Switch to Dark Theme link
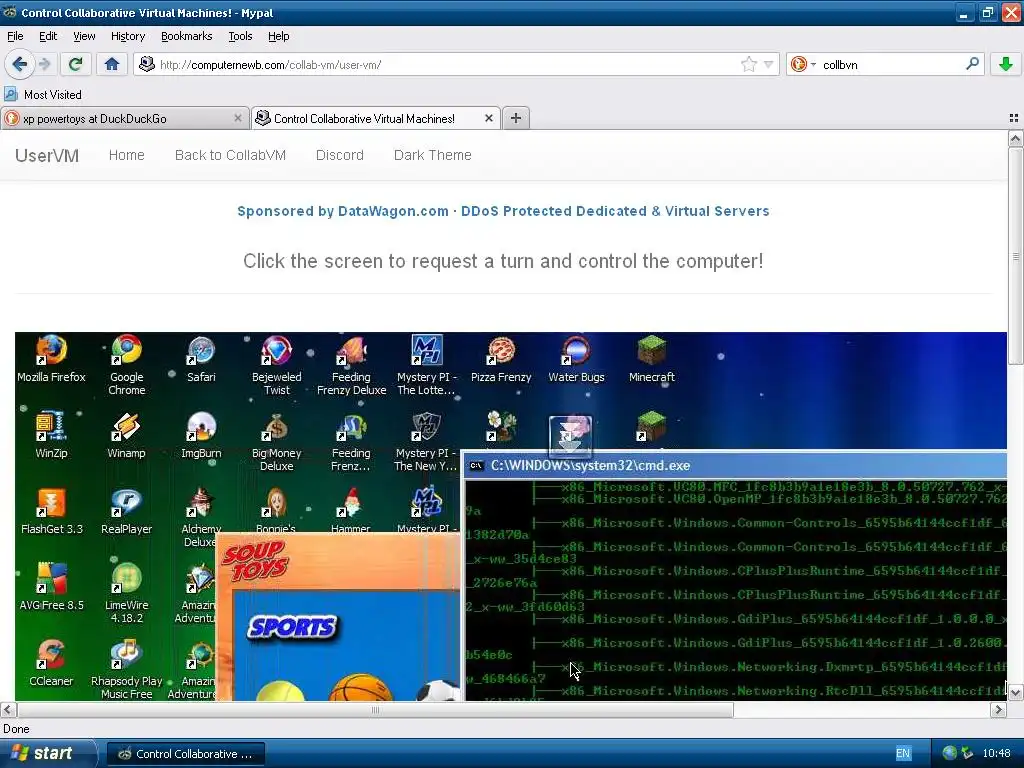The height and width of the screenshot is (768, 1024). coord(432,155)
